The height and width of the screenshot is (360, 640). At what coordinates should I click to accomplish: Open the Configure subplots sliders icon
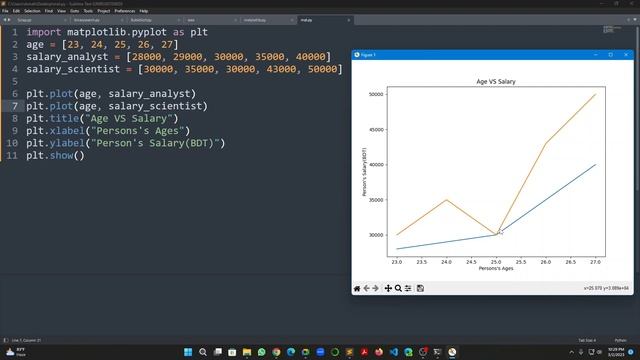coord(408,289)
